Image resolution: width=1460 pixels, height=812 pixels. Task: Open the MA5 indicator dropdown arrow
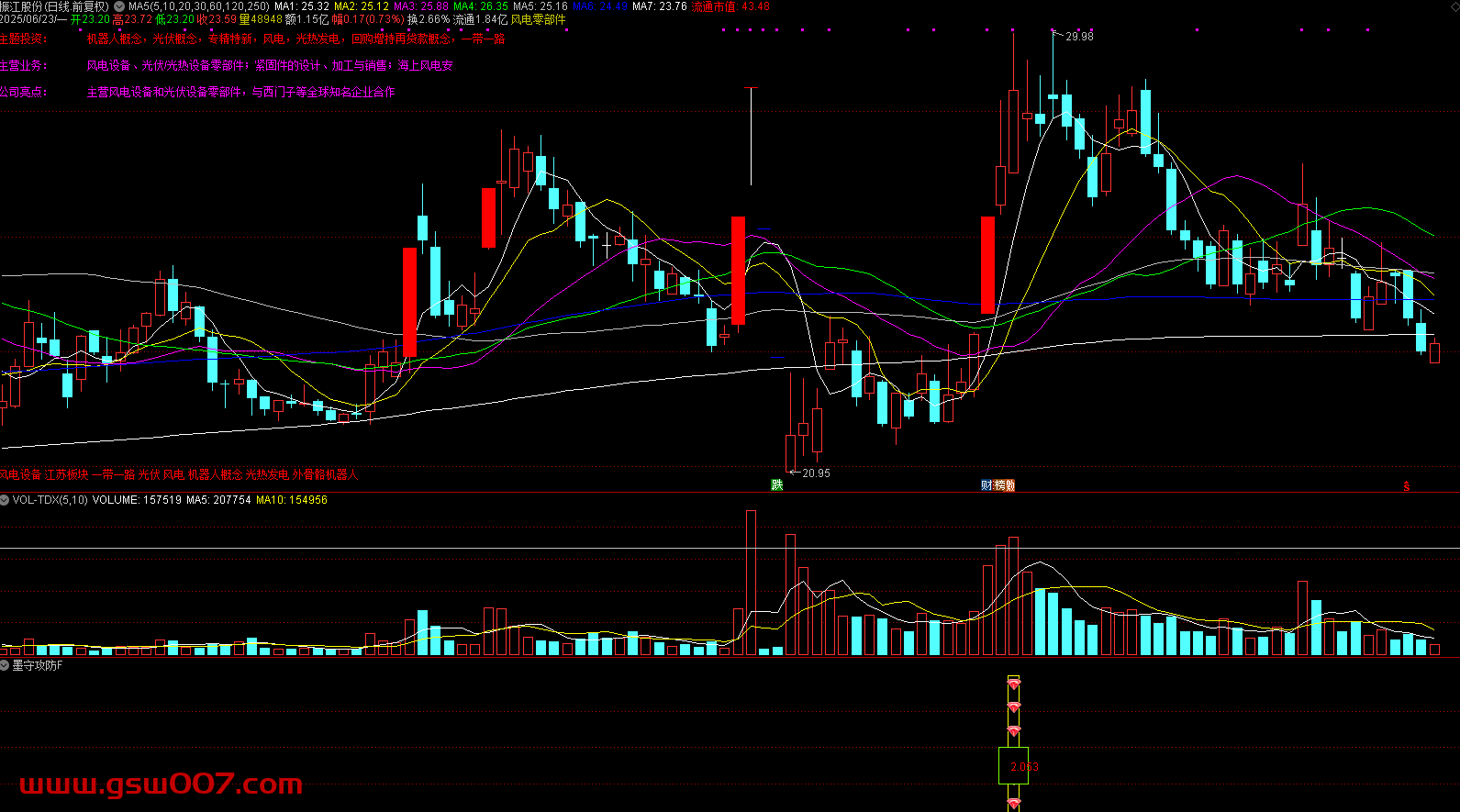pyautogui.click(x=119, y=6)
